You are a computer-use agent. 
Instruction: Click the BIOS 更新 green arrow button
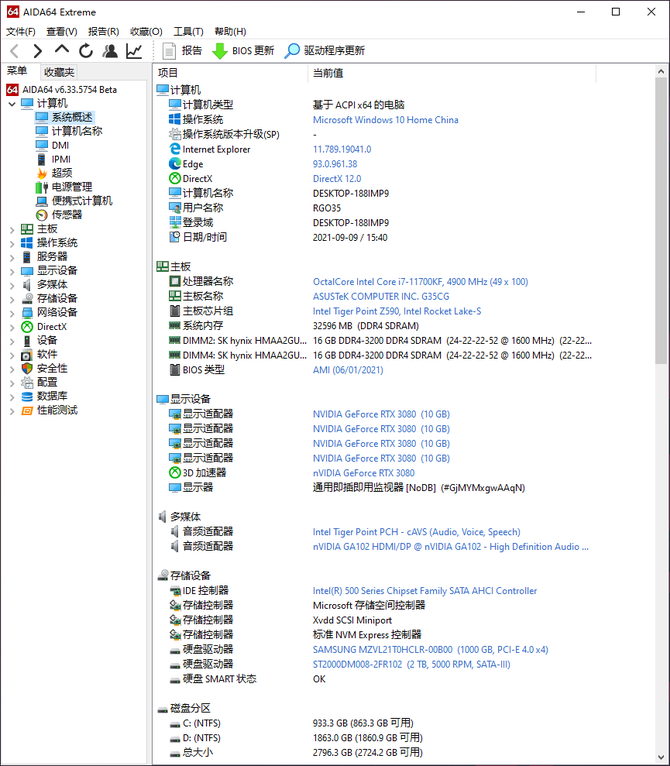pos(242,50)
